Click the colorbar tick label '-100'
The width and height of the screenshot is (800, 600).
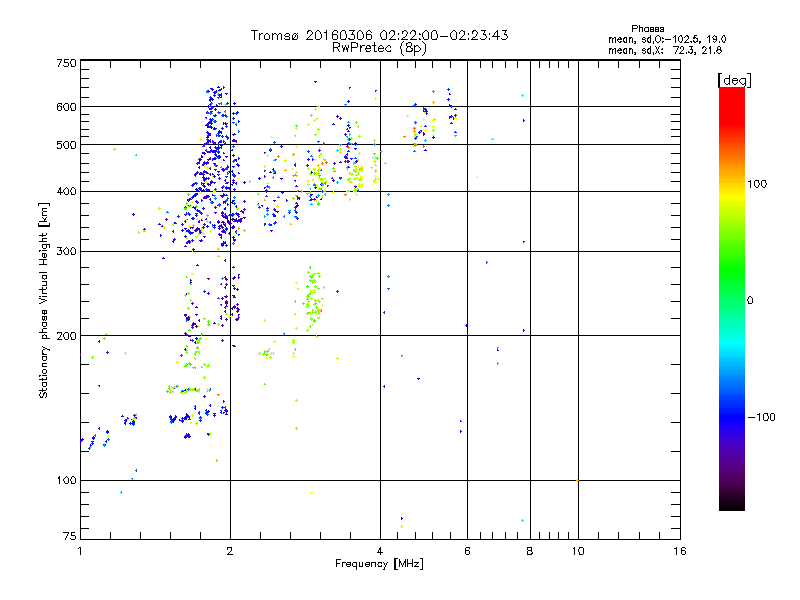pos(762,417)
